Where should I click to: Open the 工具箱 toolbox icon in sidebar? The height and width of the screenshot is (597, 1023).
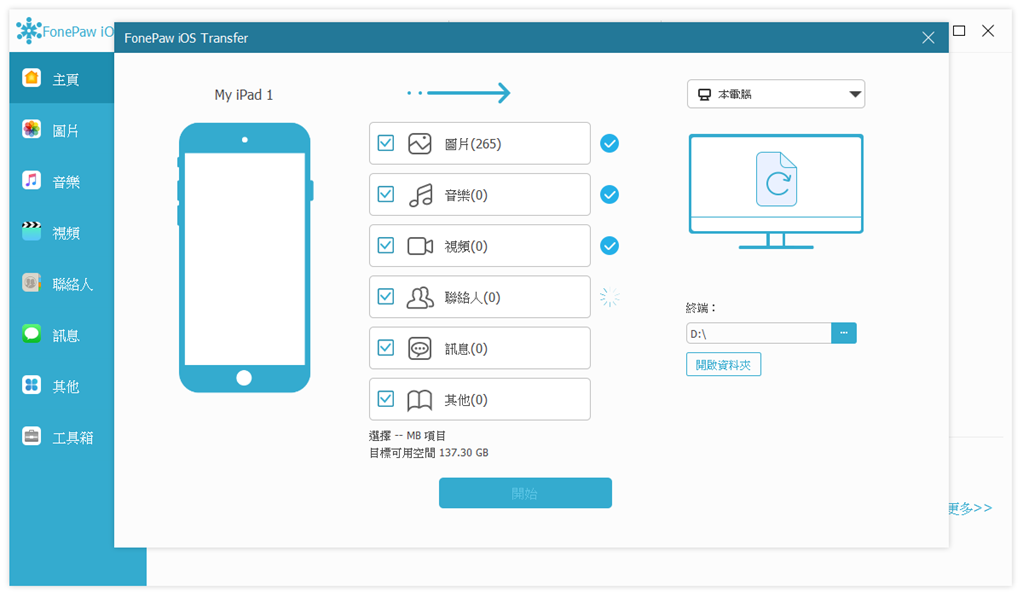[31, 435]
